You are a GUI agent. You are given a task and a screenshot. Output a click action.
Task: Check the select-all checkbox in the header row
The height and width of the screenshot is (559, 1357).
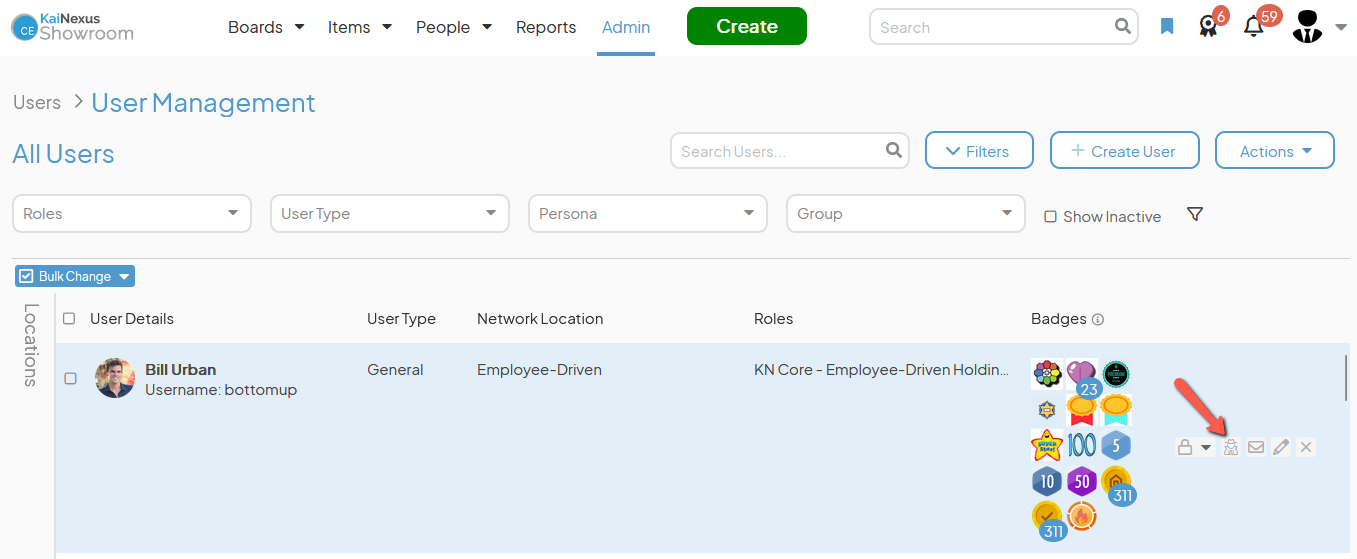click(x=69, y=319)
